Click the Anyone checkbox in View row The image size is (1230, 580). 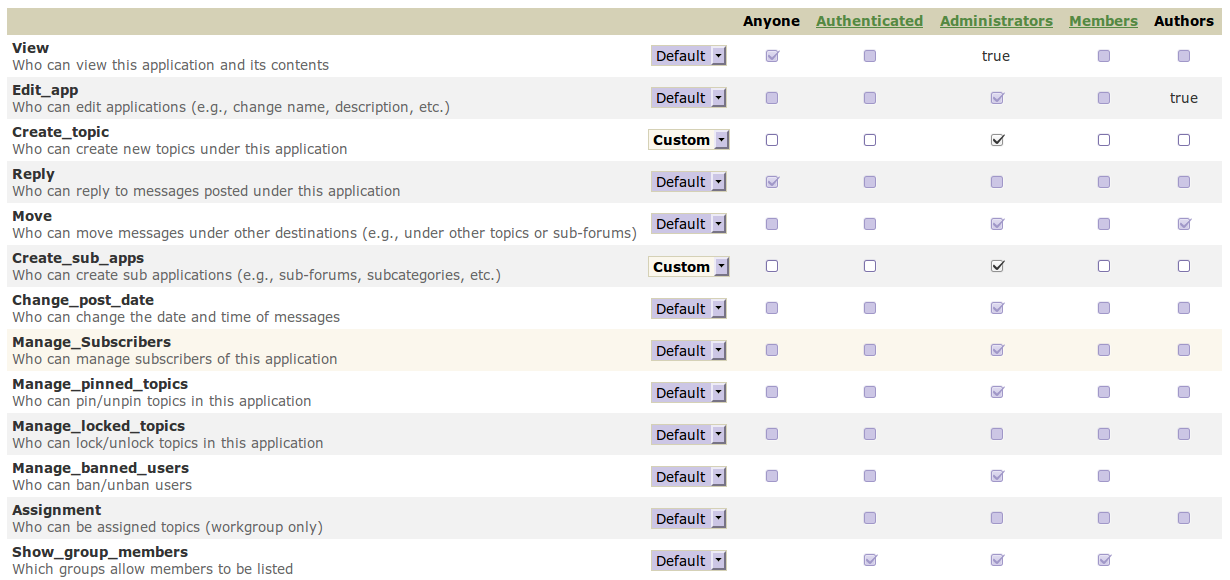pyautogui.click(x=772, y=56)
